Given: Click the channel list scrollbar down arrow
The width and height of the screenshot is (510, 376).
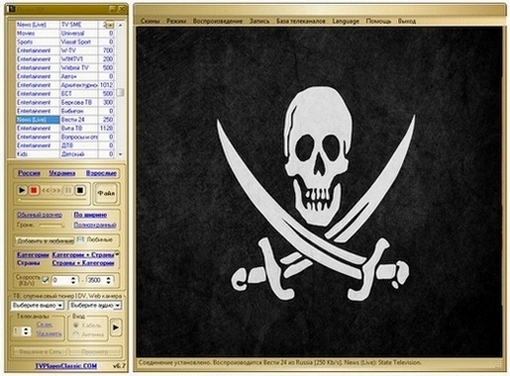Looking at the screenshot, I should 120,154.
